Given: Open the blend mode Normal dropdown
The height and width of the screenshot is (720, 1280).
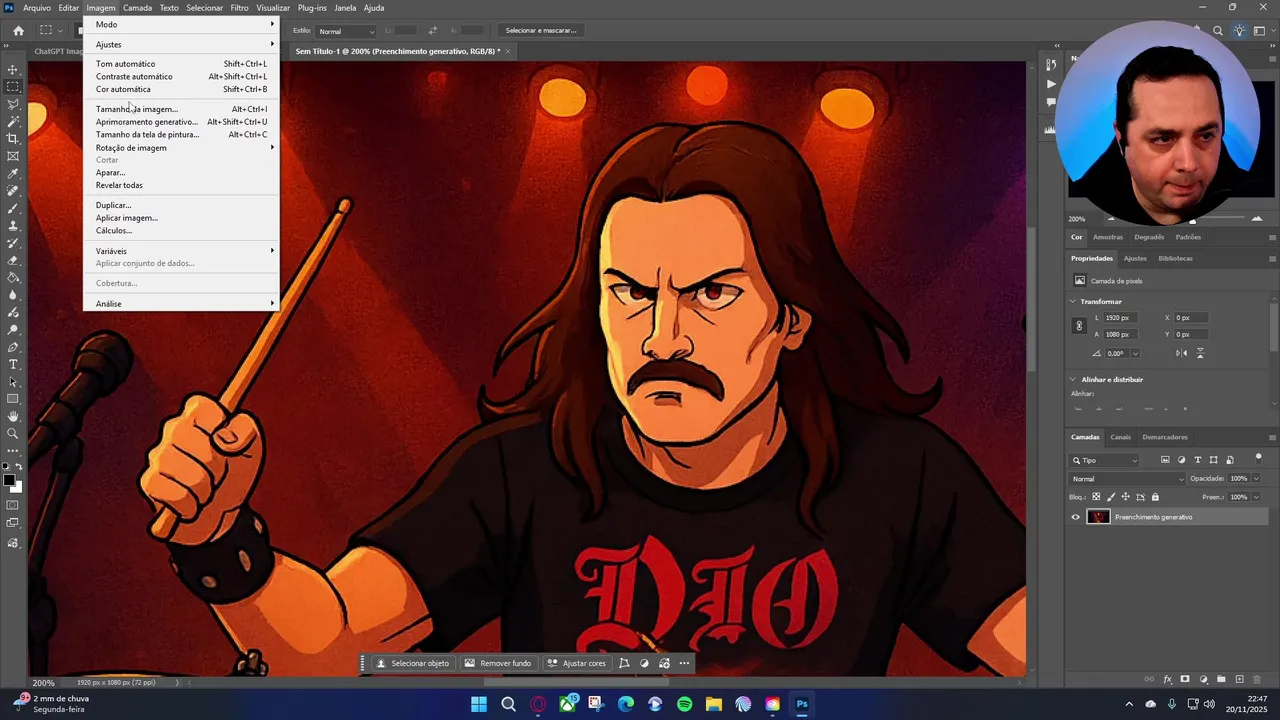Looking at the screenshot, I should point(1128,479).
